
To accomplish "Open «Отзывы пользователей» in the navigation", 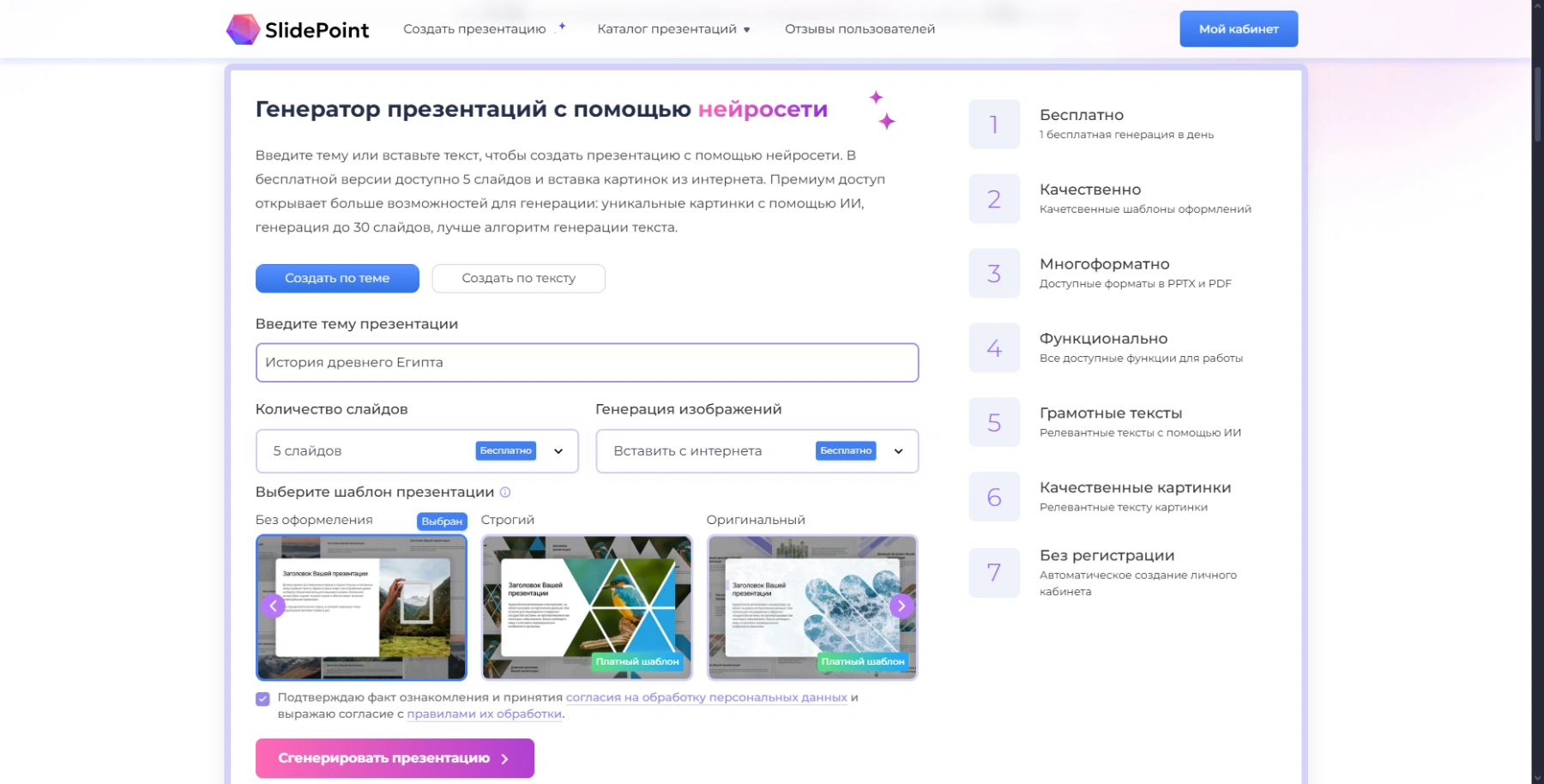I will tap(859, 28).
